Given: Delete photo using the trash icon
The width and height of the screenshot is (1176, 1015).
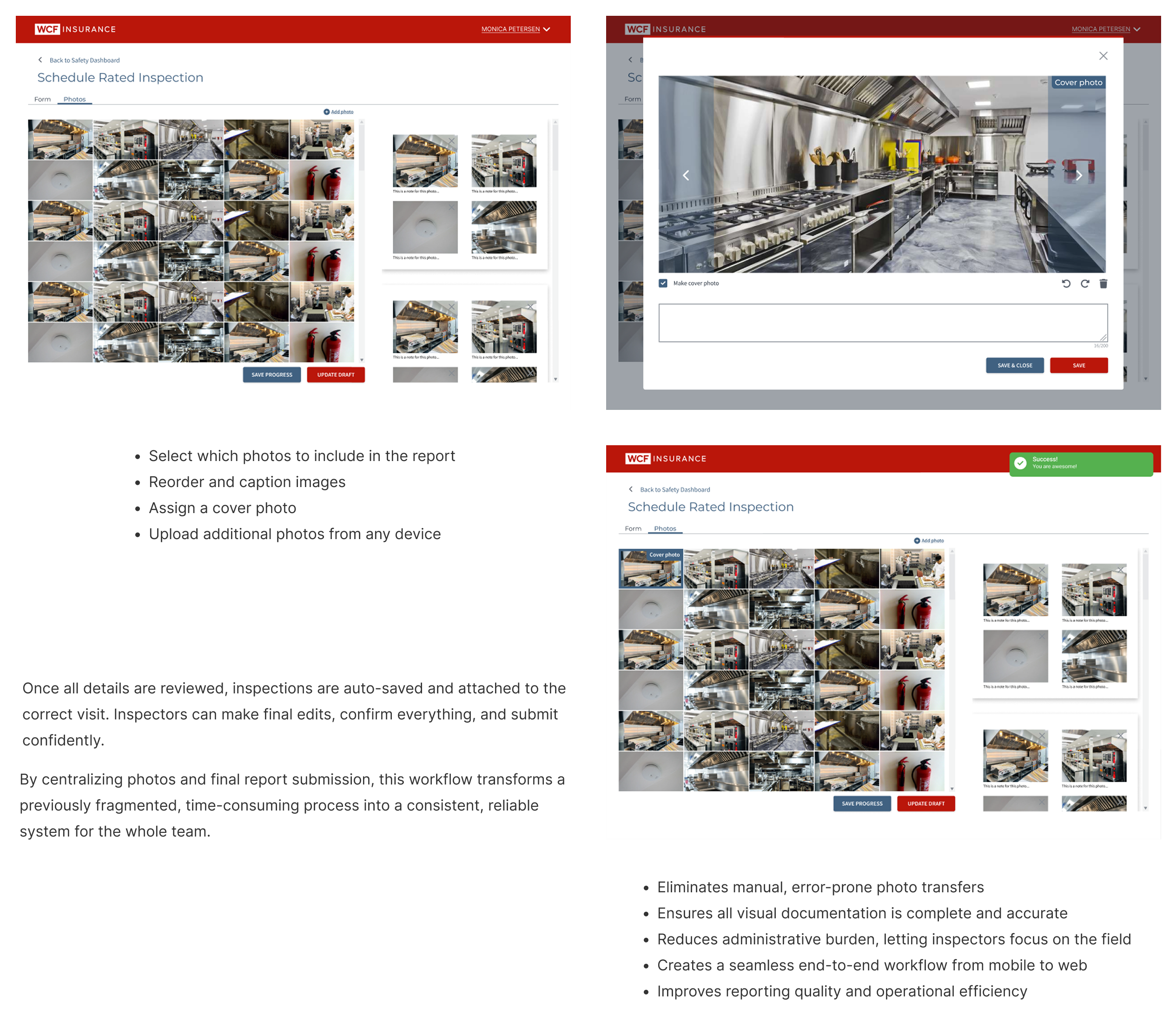Looking at the screenshot, I should pos(1103,283).
